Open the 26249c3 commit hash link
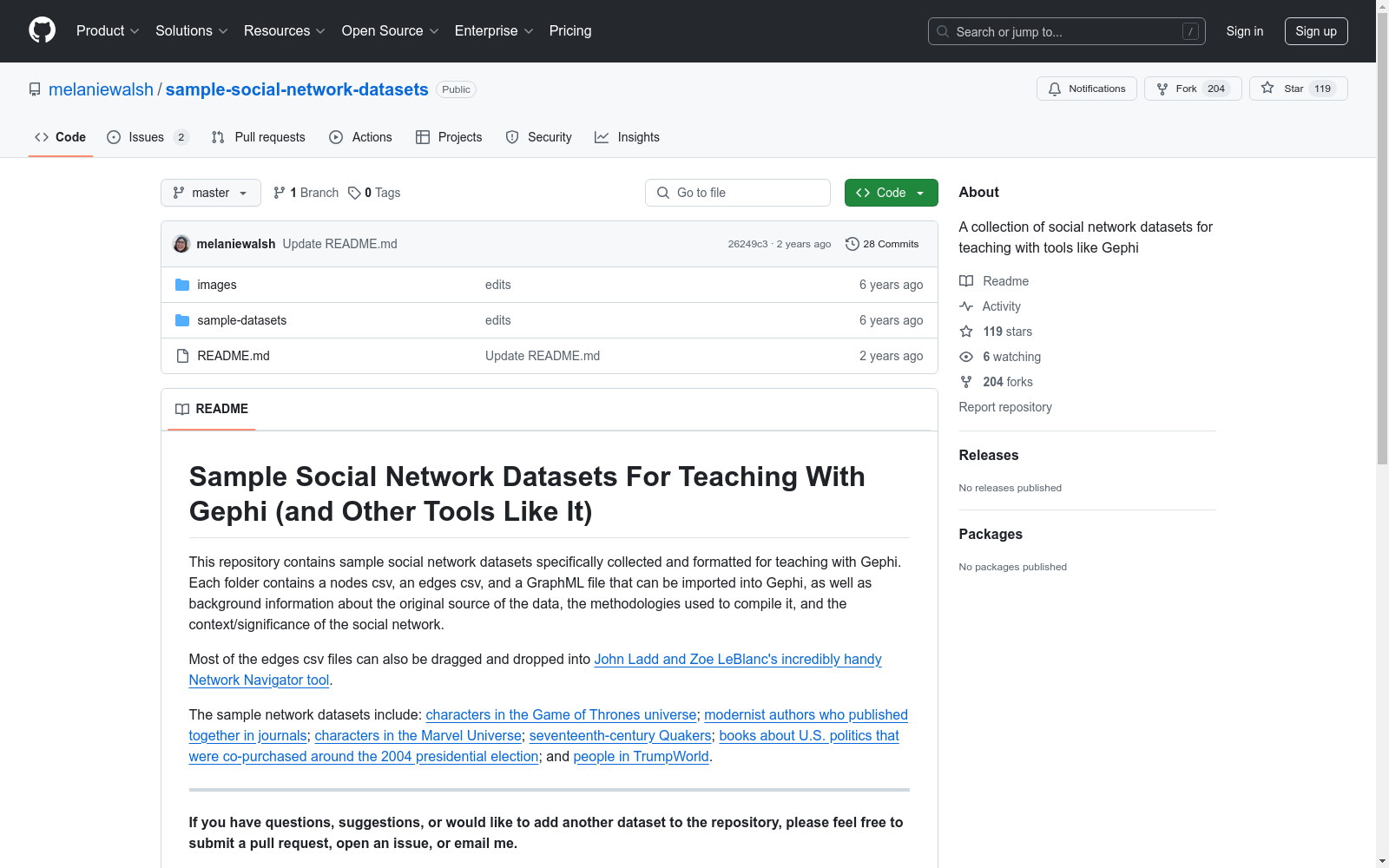 click(x=747, y=244)
